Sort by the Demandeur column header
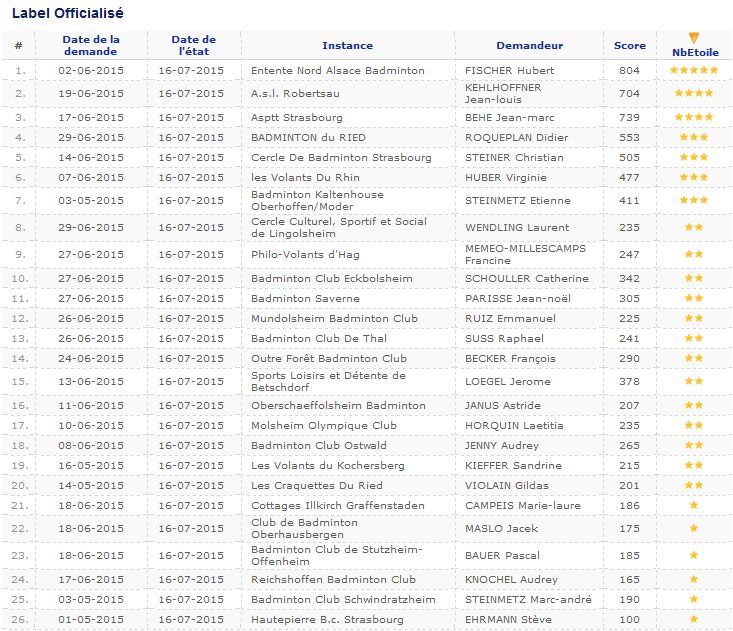This screenshot has width=733, height=631. [x=529, y=45]
